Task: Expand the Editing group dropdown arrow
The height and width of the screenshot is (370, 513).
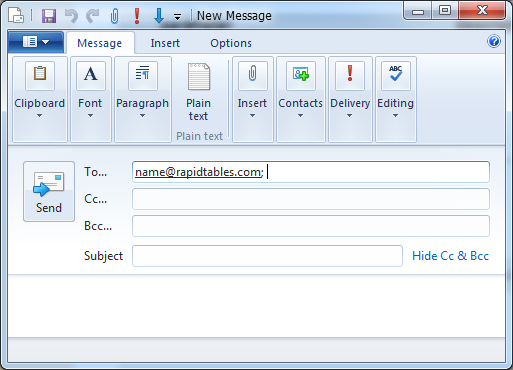Action: coord(395,115)
